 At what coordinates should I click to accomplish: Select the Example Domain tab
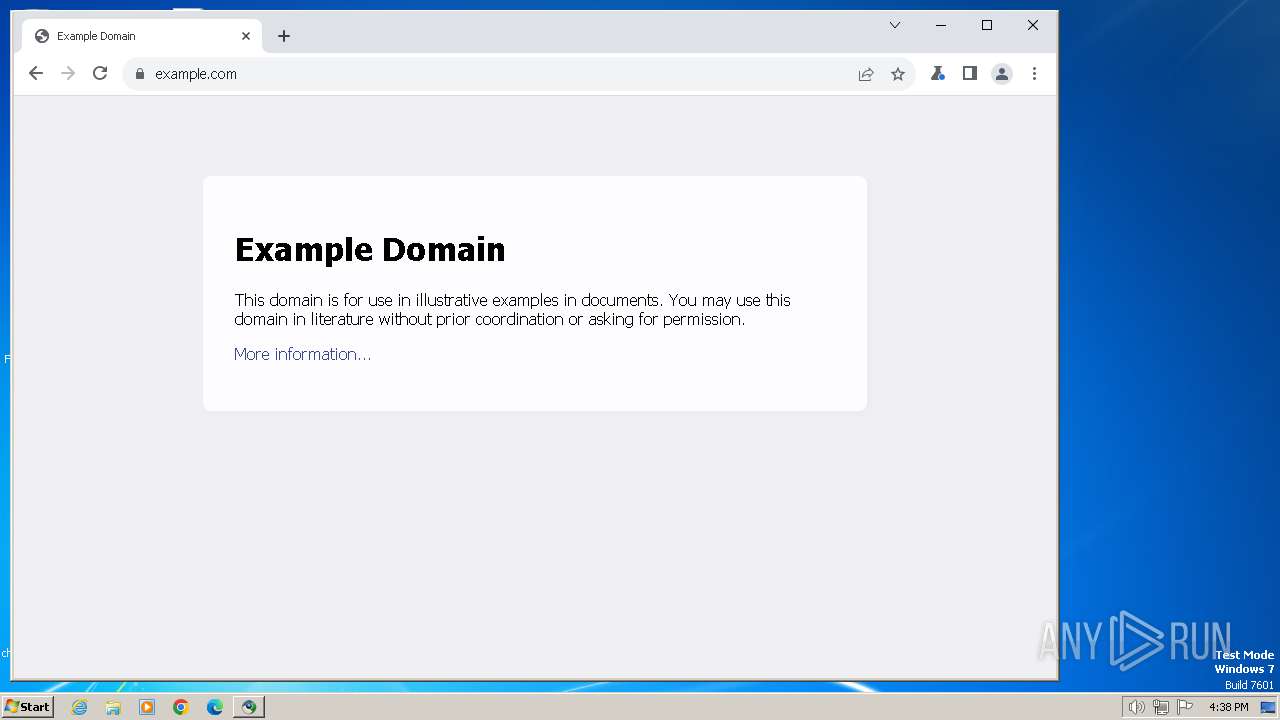click(x=142, y=36)
